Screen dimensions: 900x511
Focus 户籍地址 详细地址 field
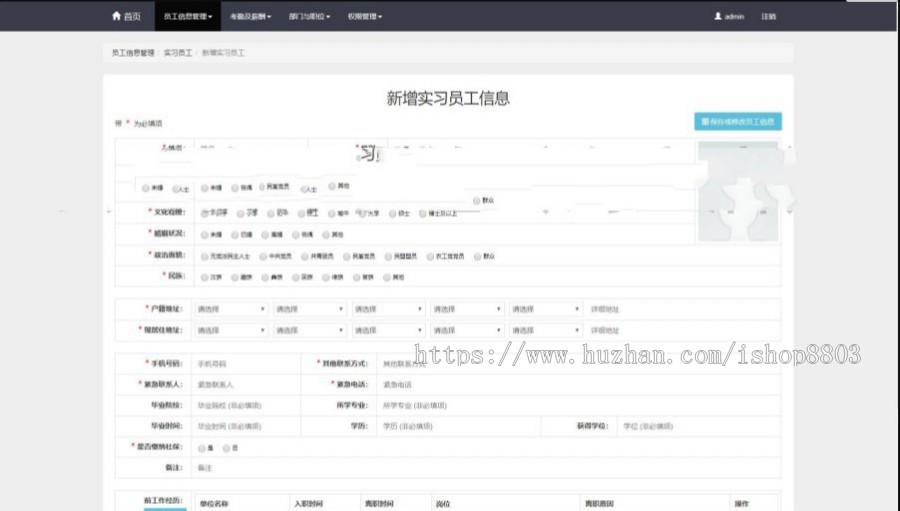pyautogui.click(x=682, y=309)
